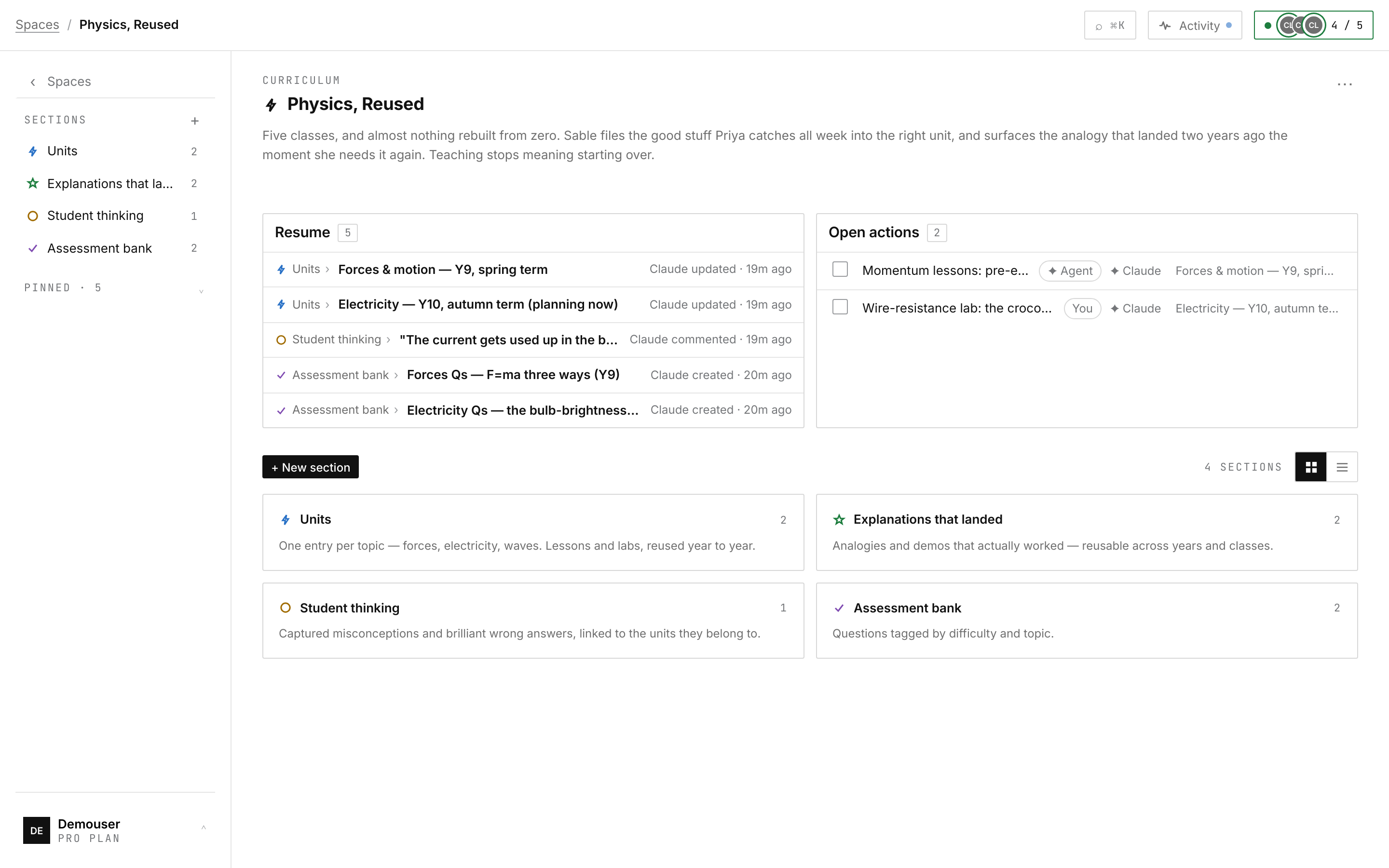
Task: Click the checkmark icon in Forces Qs row
Action: [281, 376]
